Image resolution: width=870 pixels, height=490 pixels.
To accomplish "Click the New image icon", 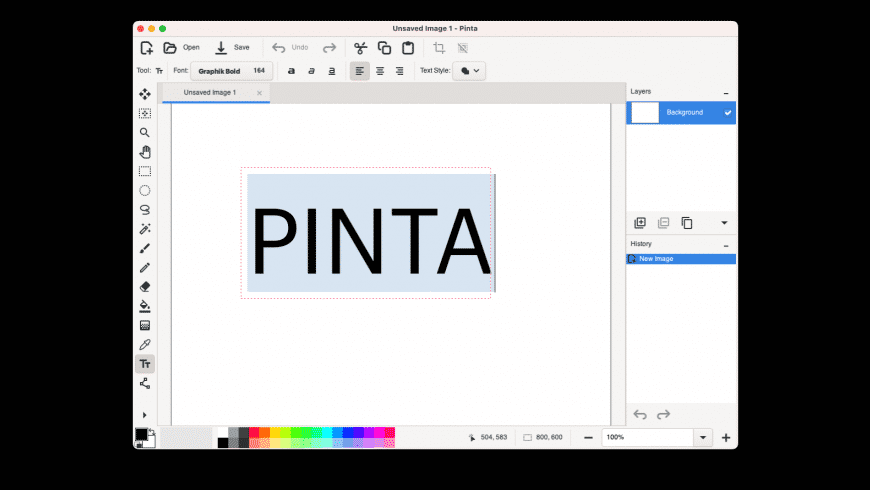I will [146, 48].
